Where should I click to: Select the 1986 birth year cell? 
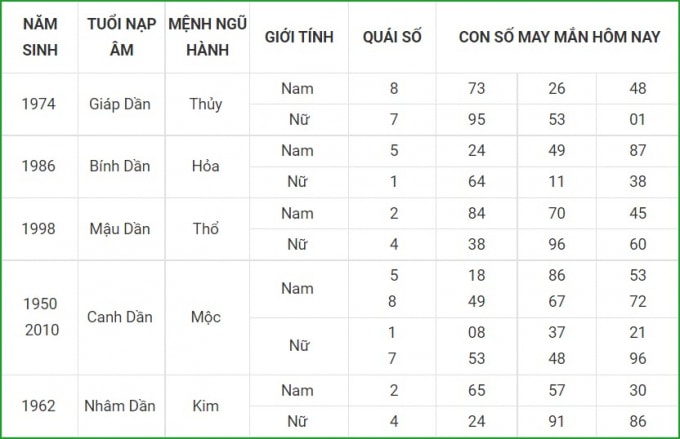(x=39, y=166)
